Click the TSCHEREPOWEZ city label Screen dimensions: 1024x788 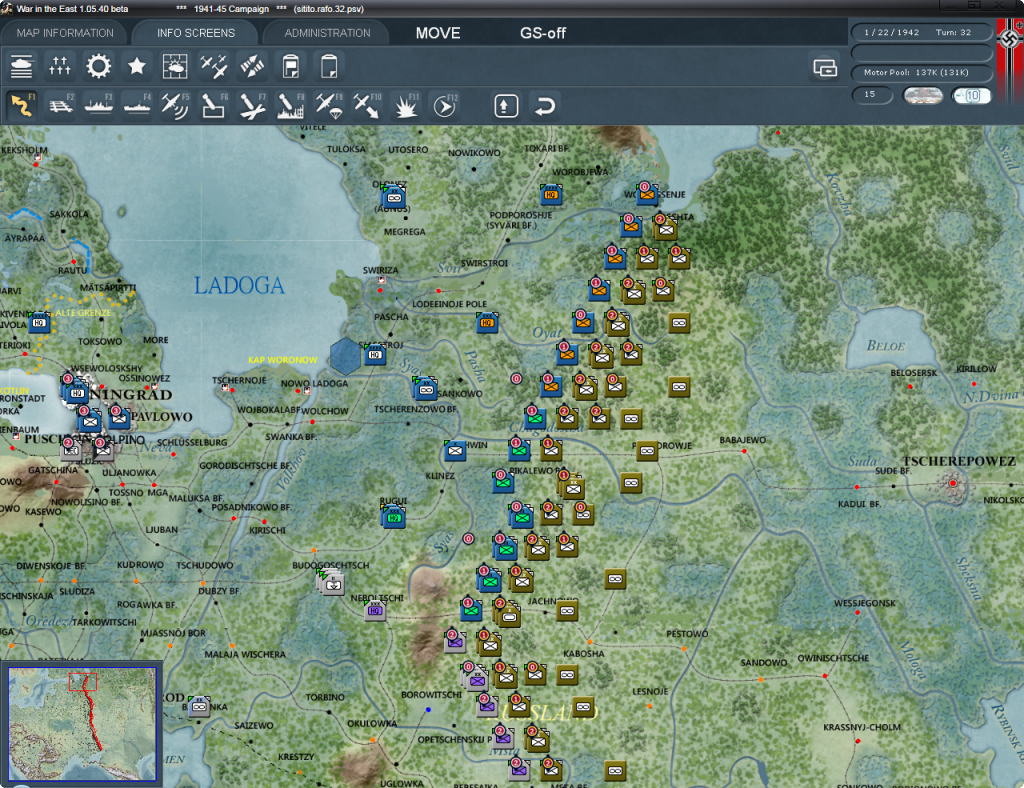[x=959, y=461]
